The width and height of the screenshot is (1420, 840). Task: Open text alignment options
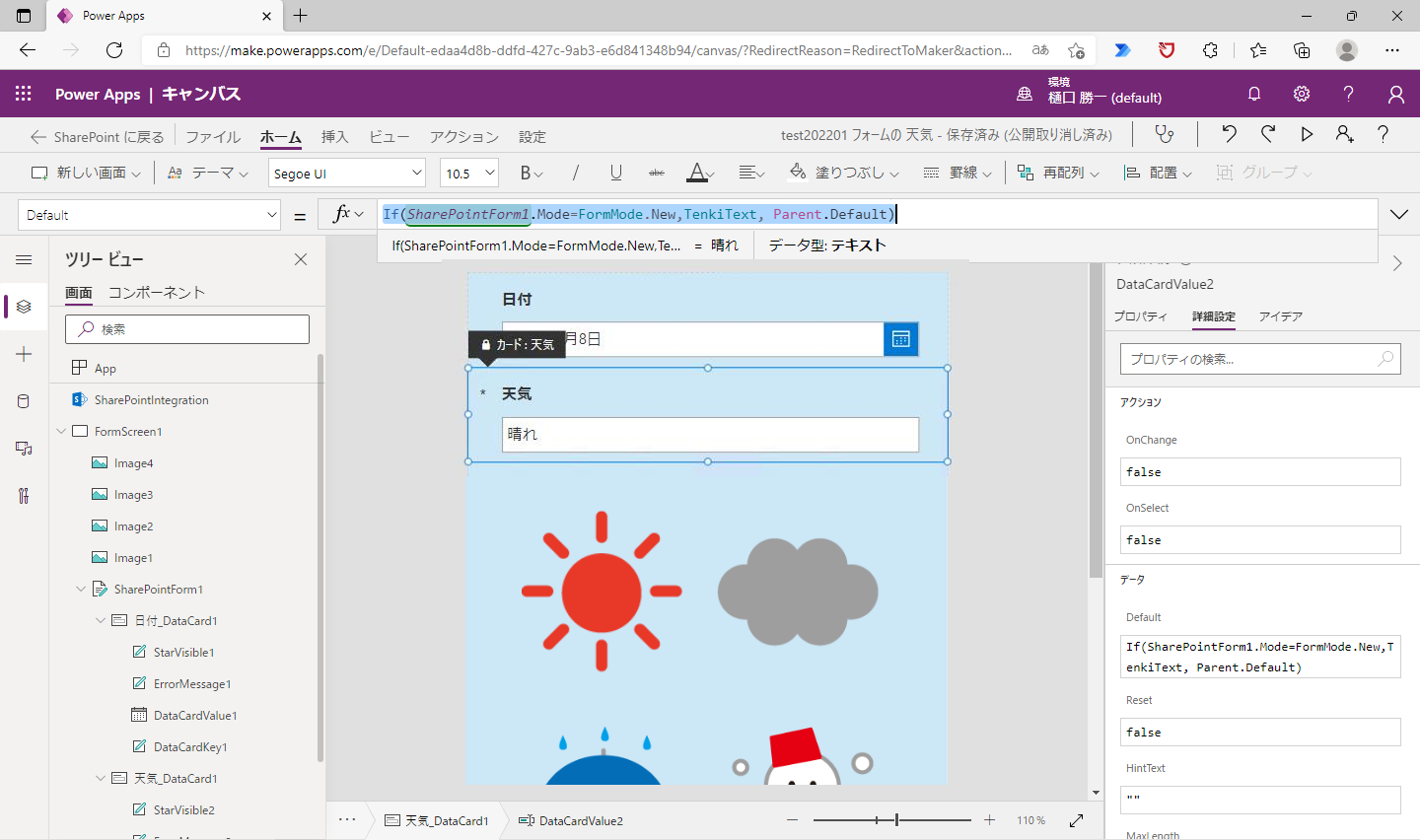click(x=751, y=173)
